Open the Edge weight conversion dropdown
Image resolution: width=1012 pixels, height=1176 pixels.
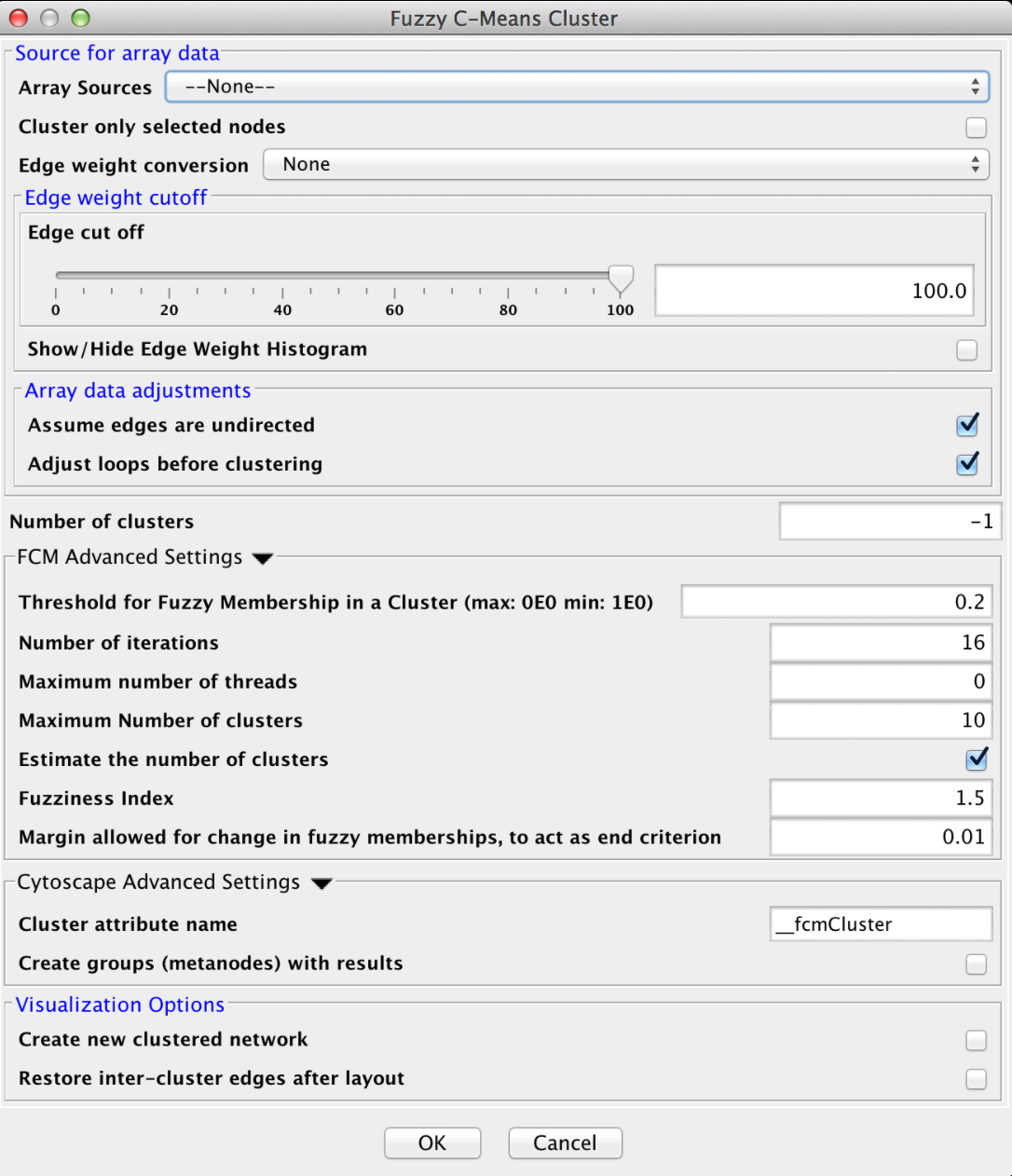(x=625, y=165)
